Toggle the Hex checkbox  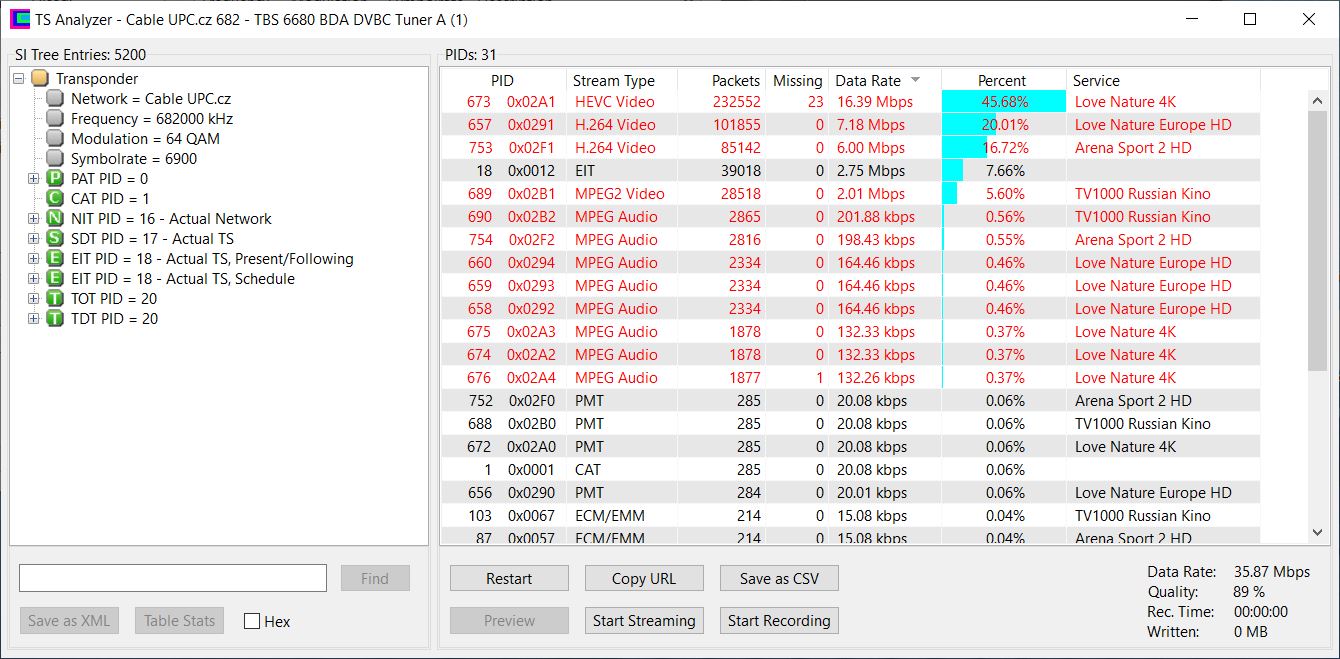[252, 621]
